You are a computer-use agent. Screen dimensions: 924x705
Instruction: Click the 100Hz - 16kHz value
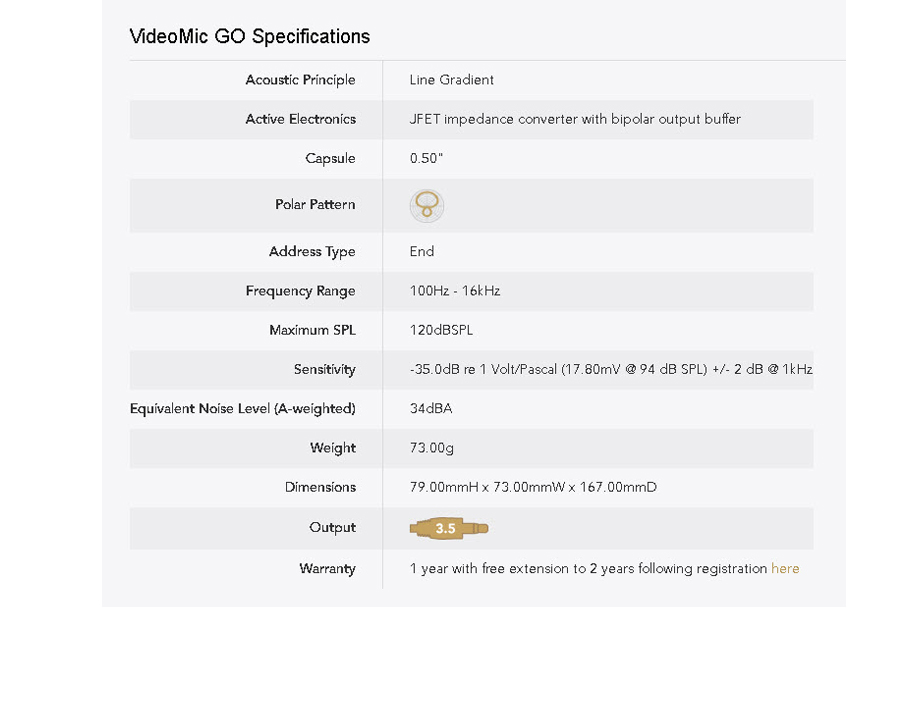pyautogui.click(x=455, y=291)
